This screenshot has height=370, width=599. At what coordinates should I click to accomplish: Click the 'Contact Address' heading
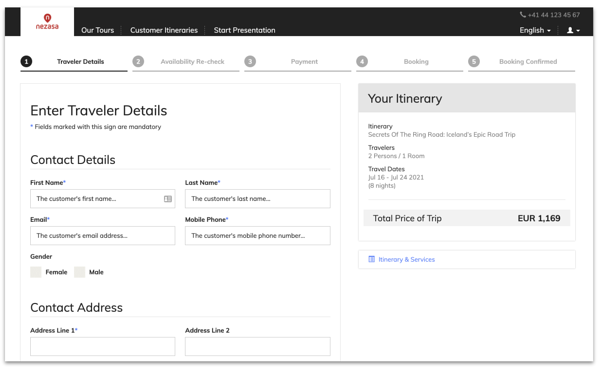[x=76, y=308]
